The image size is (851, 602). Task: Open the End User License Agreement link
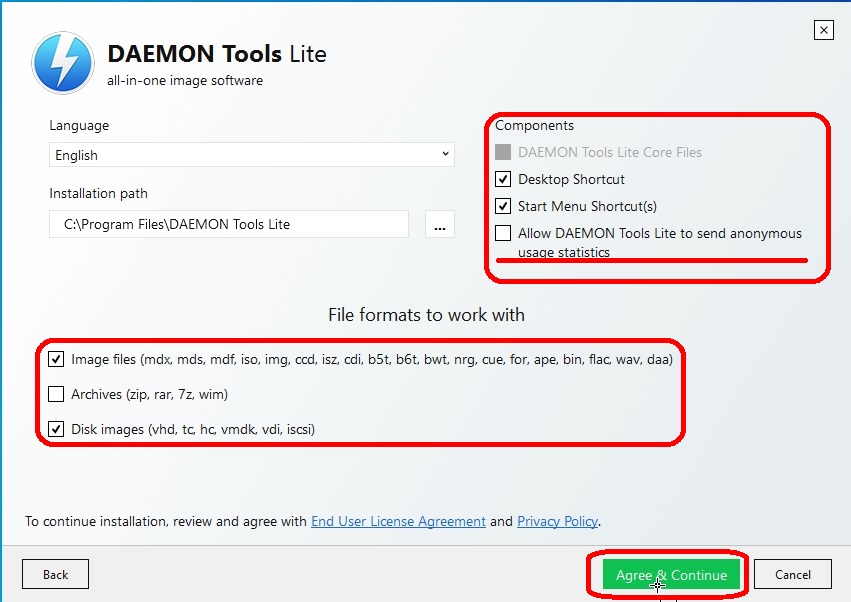tap(398, 521)
